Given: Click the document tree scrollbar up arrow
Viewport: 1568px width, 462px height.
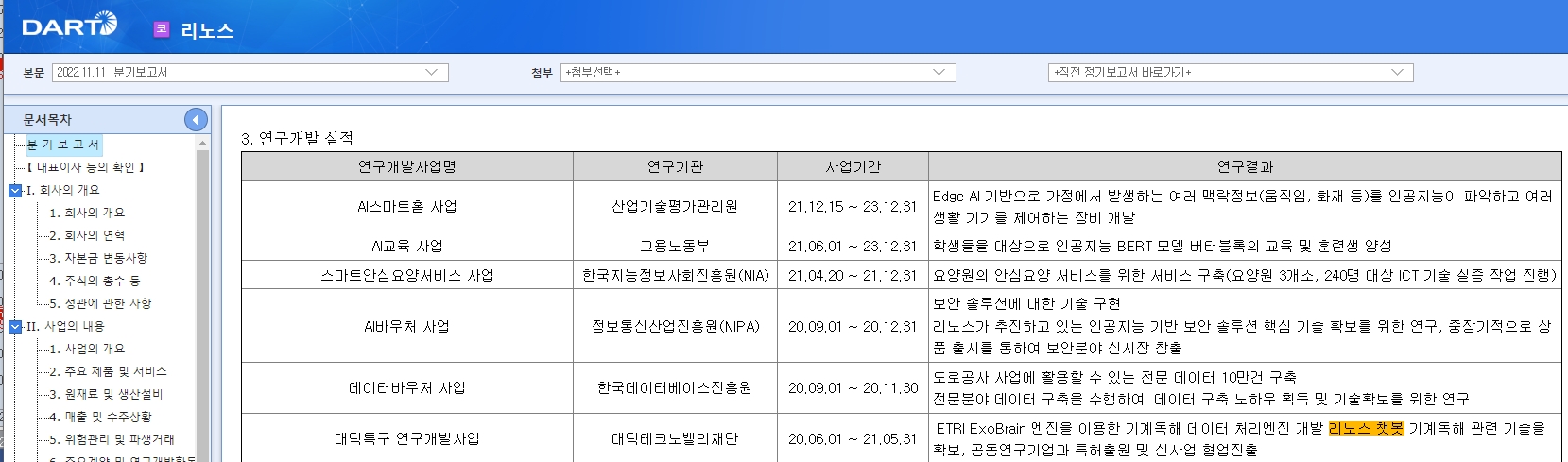Looking at the screenshot, I should [202, 143].
